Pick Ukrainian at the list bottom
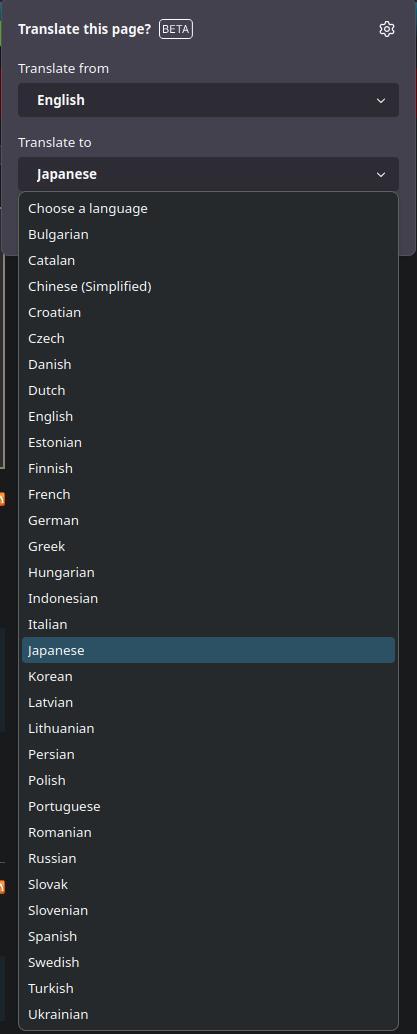417x1034 pixels. [x=208, y=1014]
